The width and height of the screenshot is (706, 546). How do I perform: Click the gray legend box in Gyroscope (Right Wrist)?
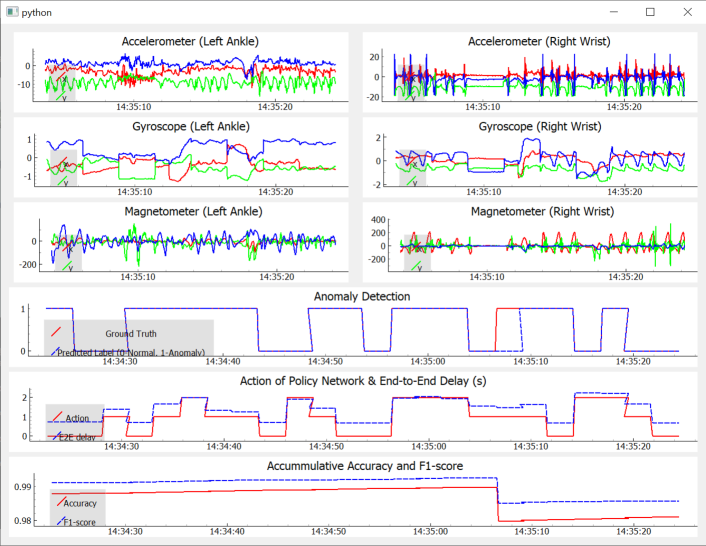pos(413,168)
